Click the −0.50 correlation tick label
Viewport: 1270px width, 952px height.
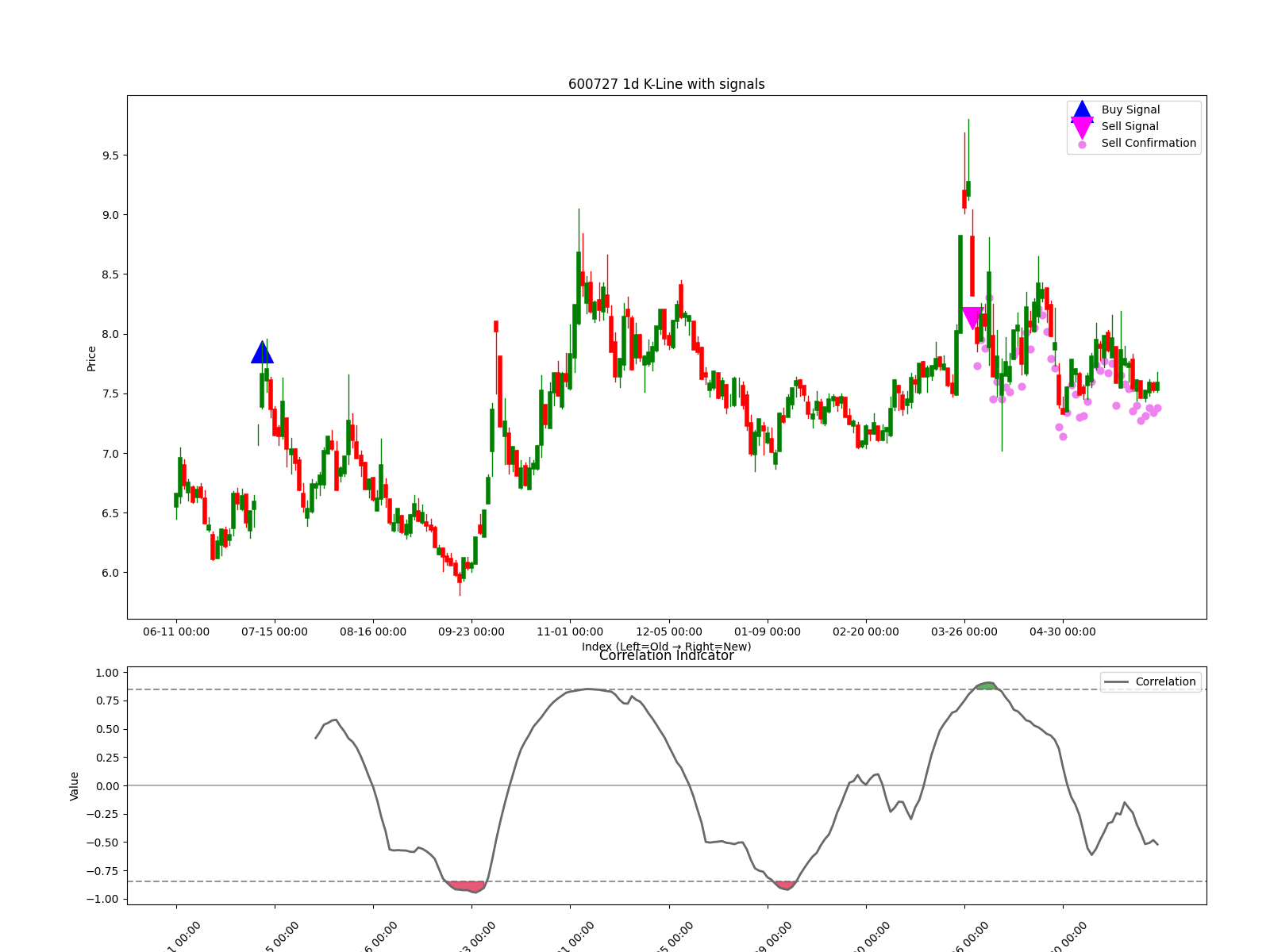103,843
